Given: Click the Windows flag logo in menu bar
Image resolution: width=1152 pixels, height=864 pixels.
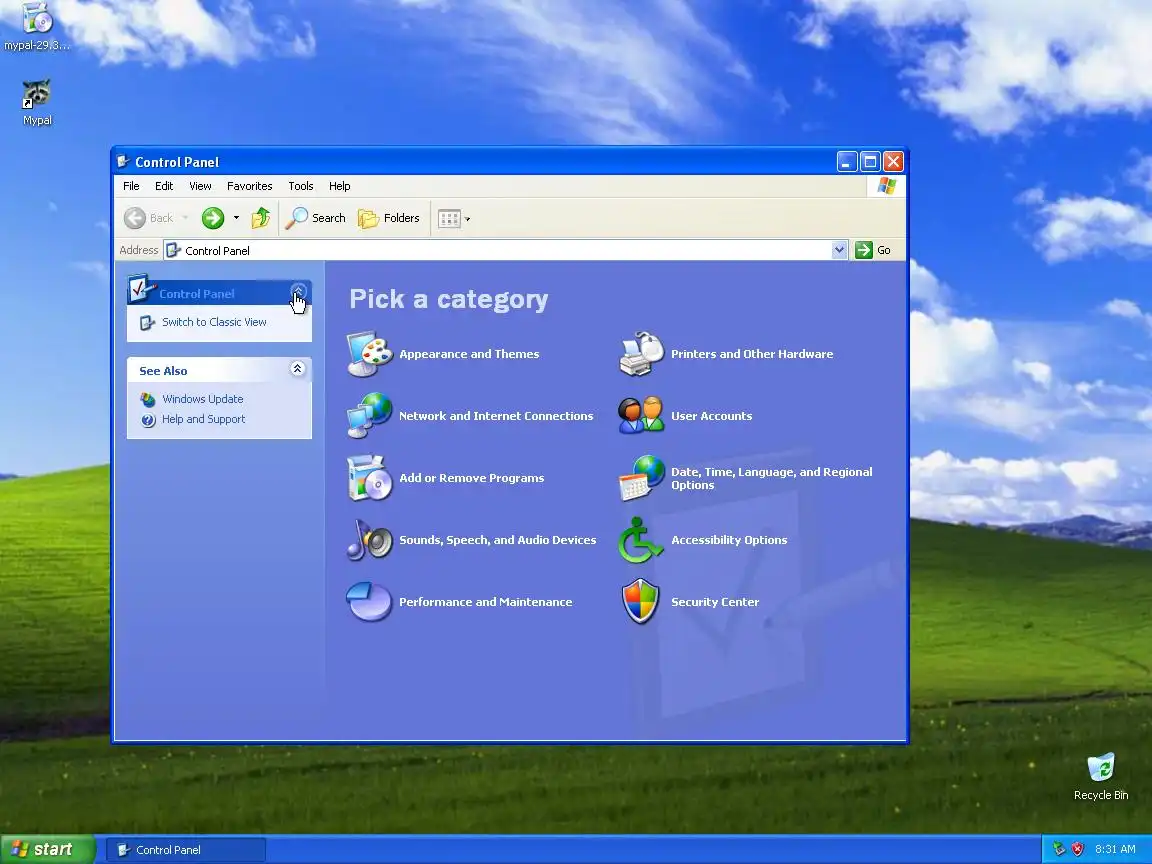Looking at the screenshot, I should click(886, 186).
